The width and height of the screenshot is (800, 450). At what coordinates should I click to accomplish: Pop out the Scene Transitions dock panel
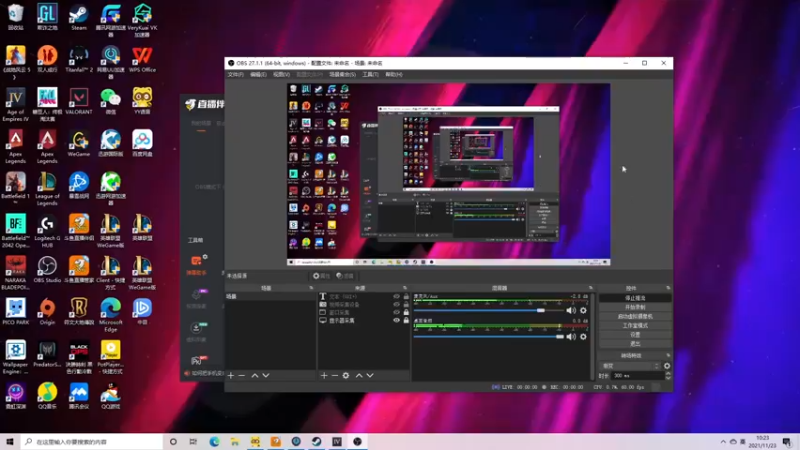(668, 356)
